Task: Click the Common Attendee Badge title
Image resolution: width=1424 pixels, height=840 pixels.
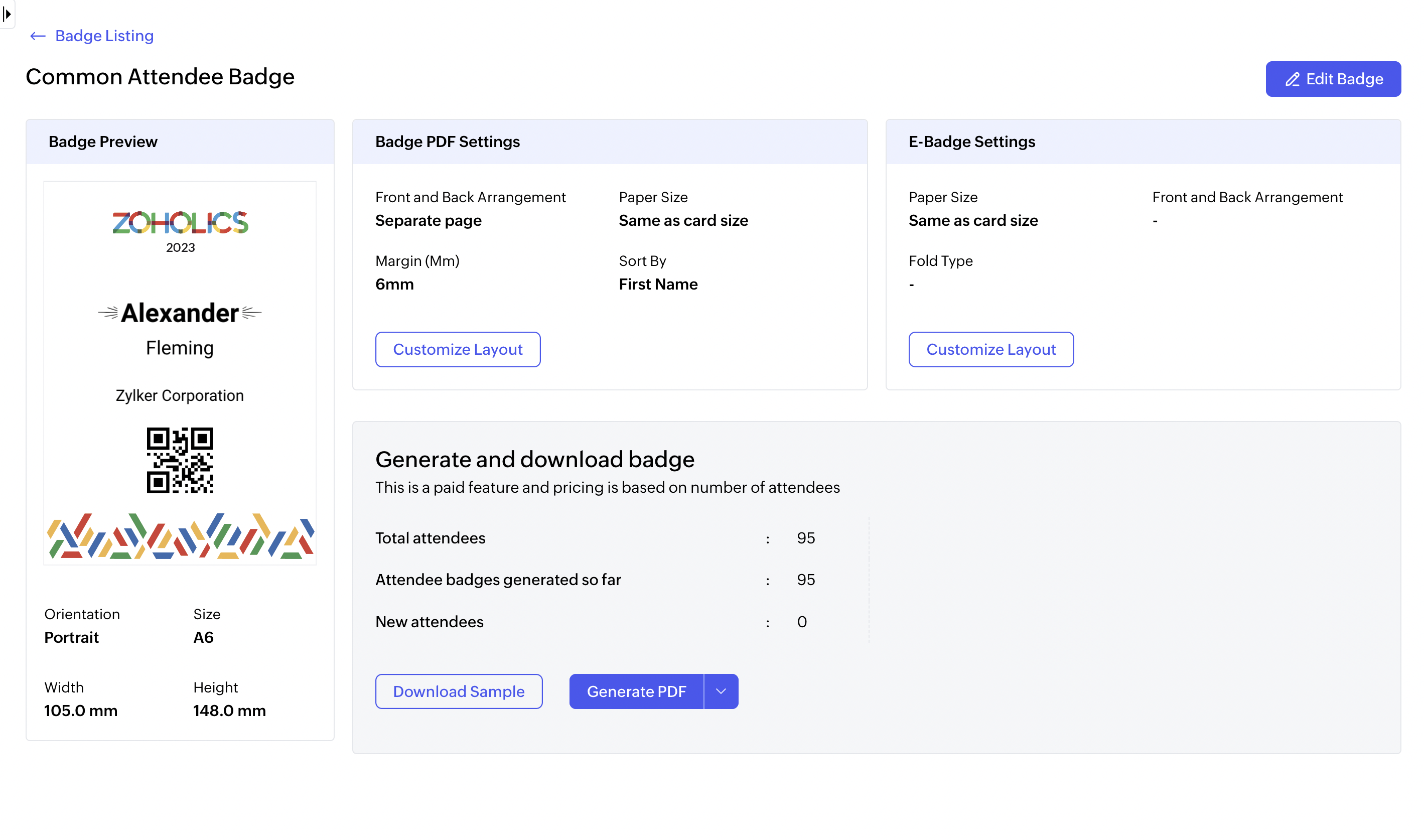Action: [x=160, y=77]
